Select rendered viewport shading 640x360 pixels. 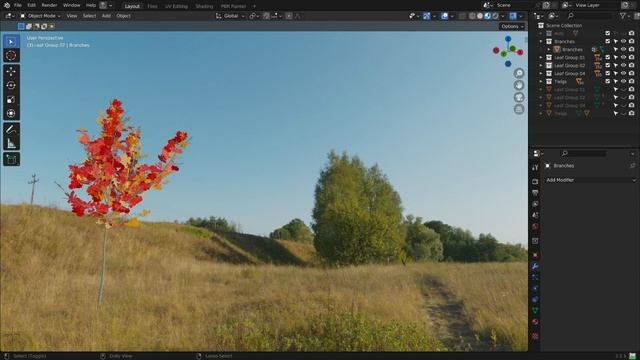coord(496,16)
